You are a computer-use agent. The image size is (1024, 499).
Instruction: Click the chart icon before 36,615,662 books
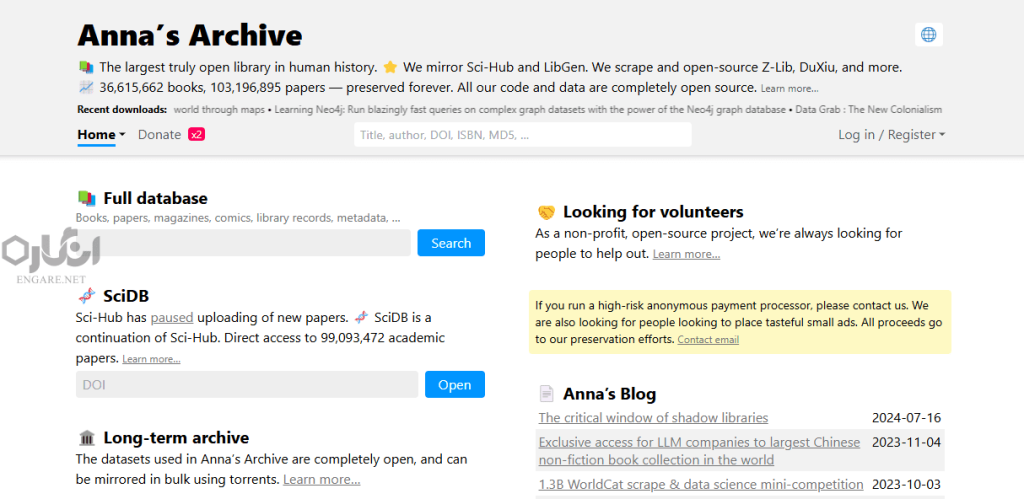(x=86, y=87)
